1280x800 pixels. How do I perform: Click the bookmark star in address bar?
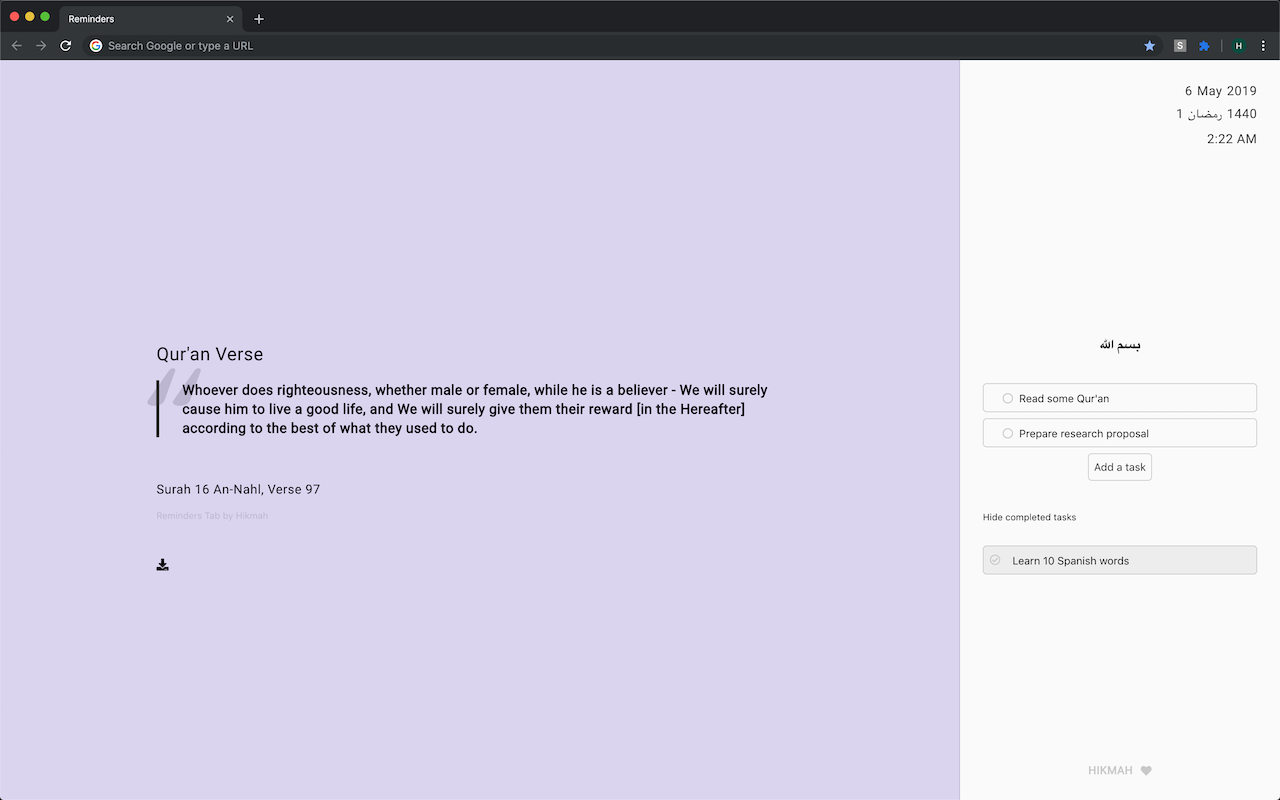[x=1150, y=46]
